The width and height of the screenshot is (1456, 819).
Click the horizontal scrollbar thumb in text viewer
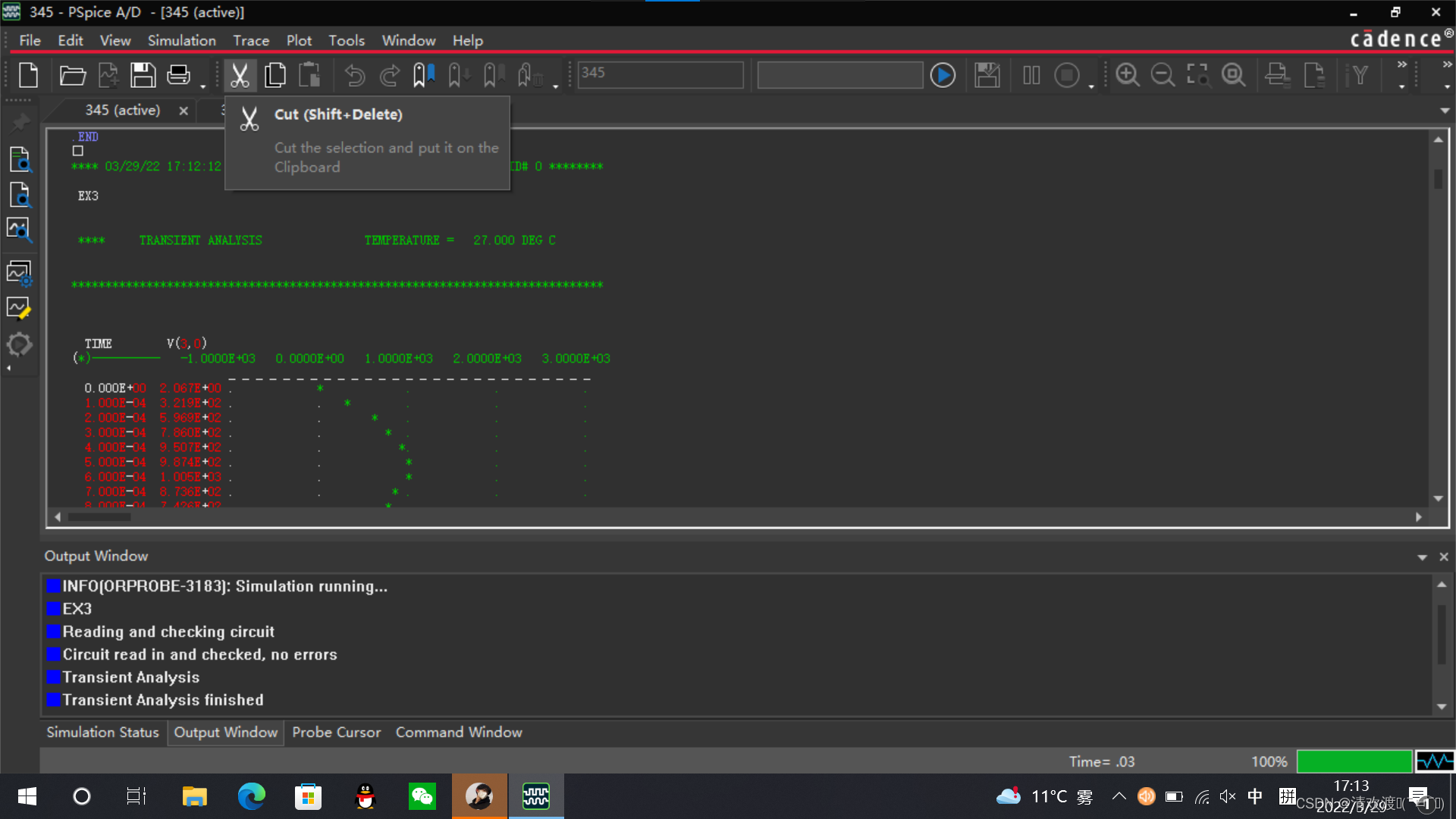click(99, 517)
